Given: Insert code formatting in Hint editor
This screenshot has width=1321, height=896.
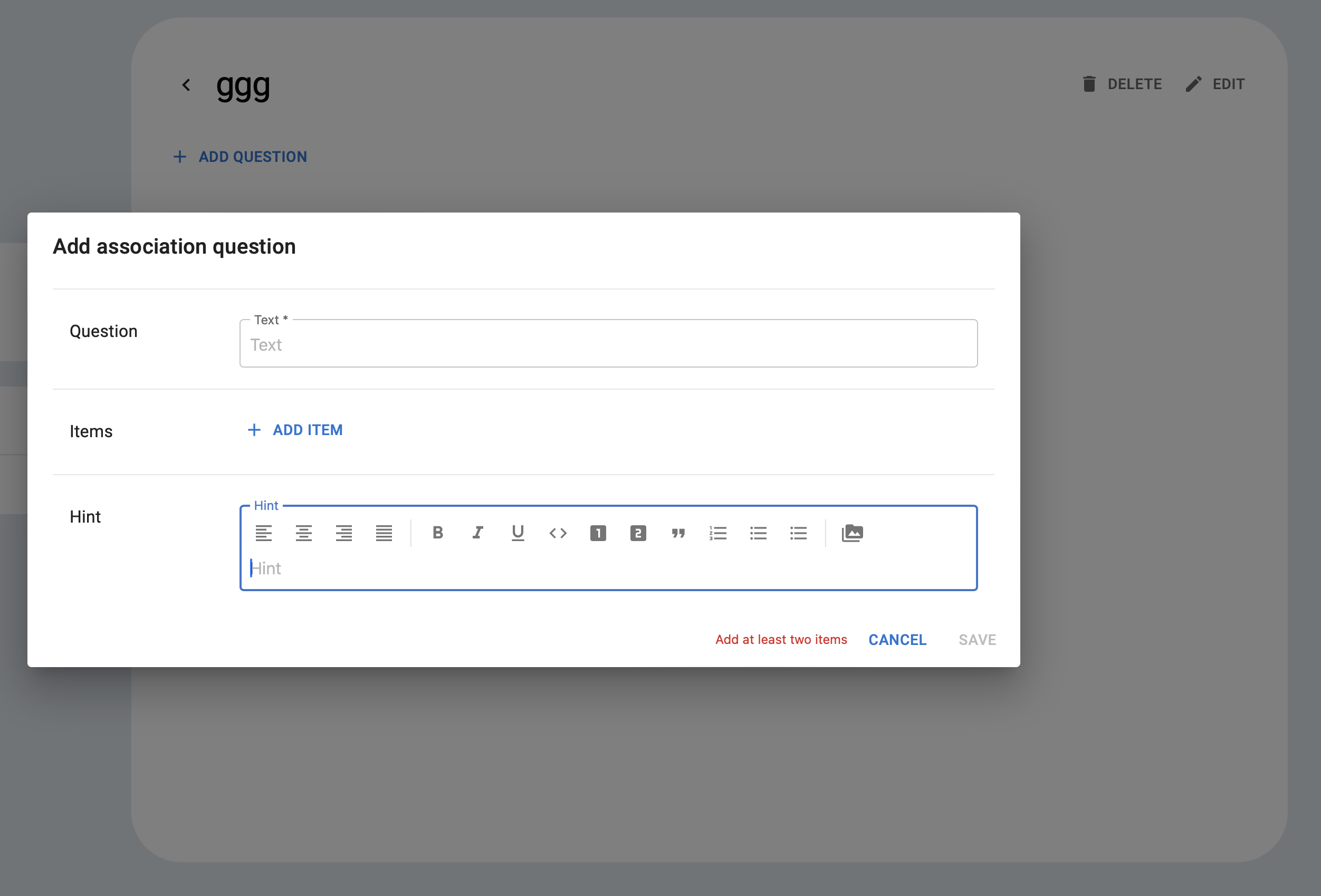Looking at the screenshot, I should [x=558, y=533].
